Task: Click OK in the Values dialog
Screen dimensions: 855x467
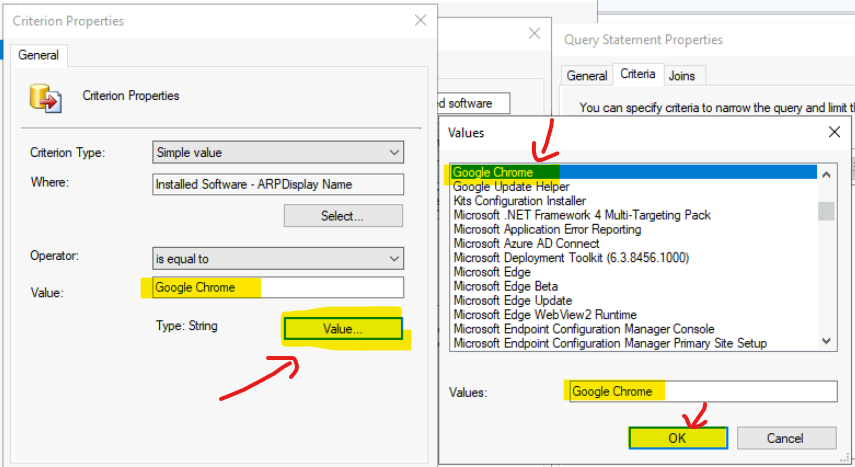Action: (x=678, y=438)
